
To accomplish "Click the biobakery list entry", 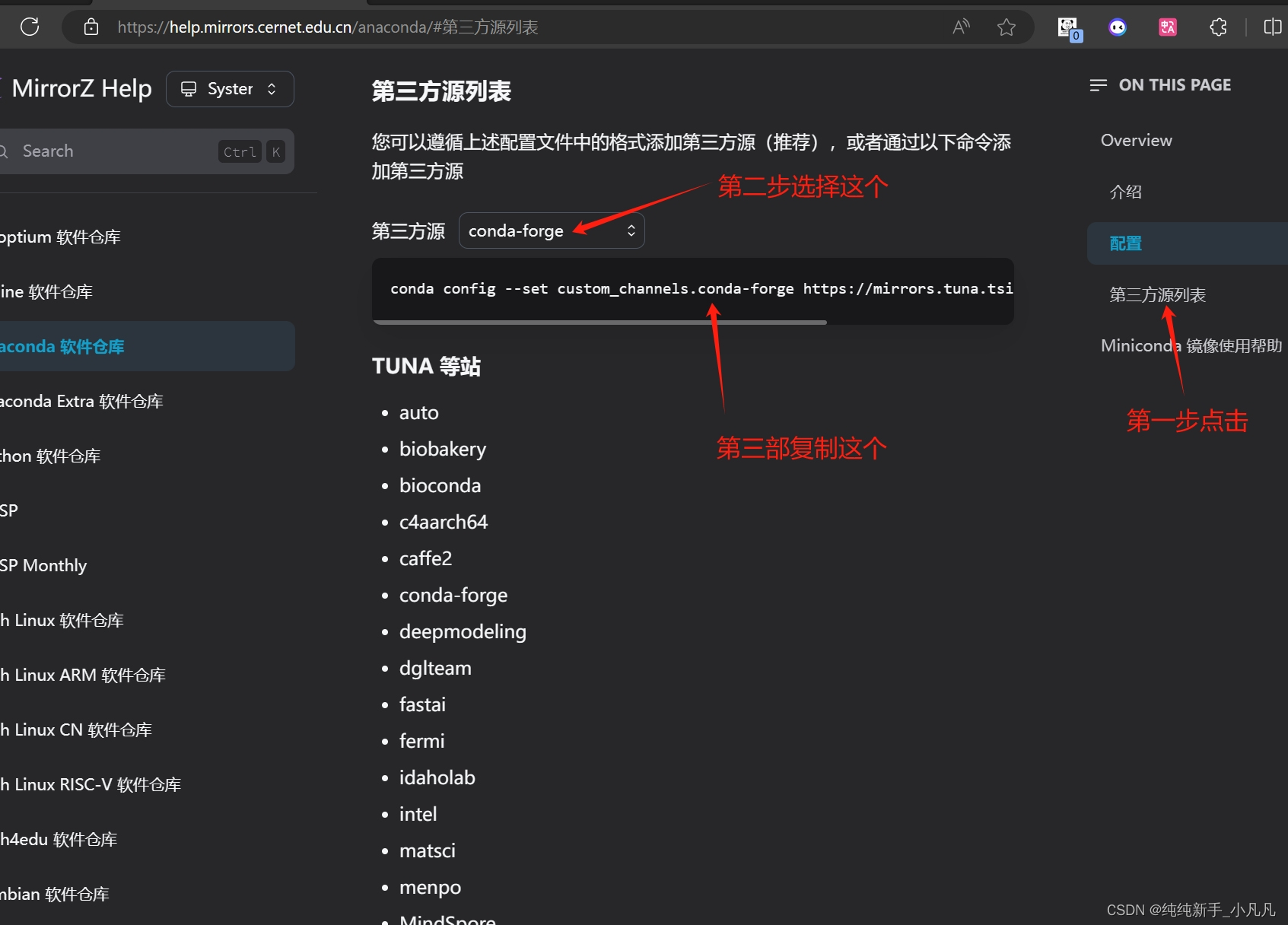I will tap(443, 449).
